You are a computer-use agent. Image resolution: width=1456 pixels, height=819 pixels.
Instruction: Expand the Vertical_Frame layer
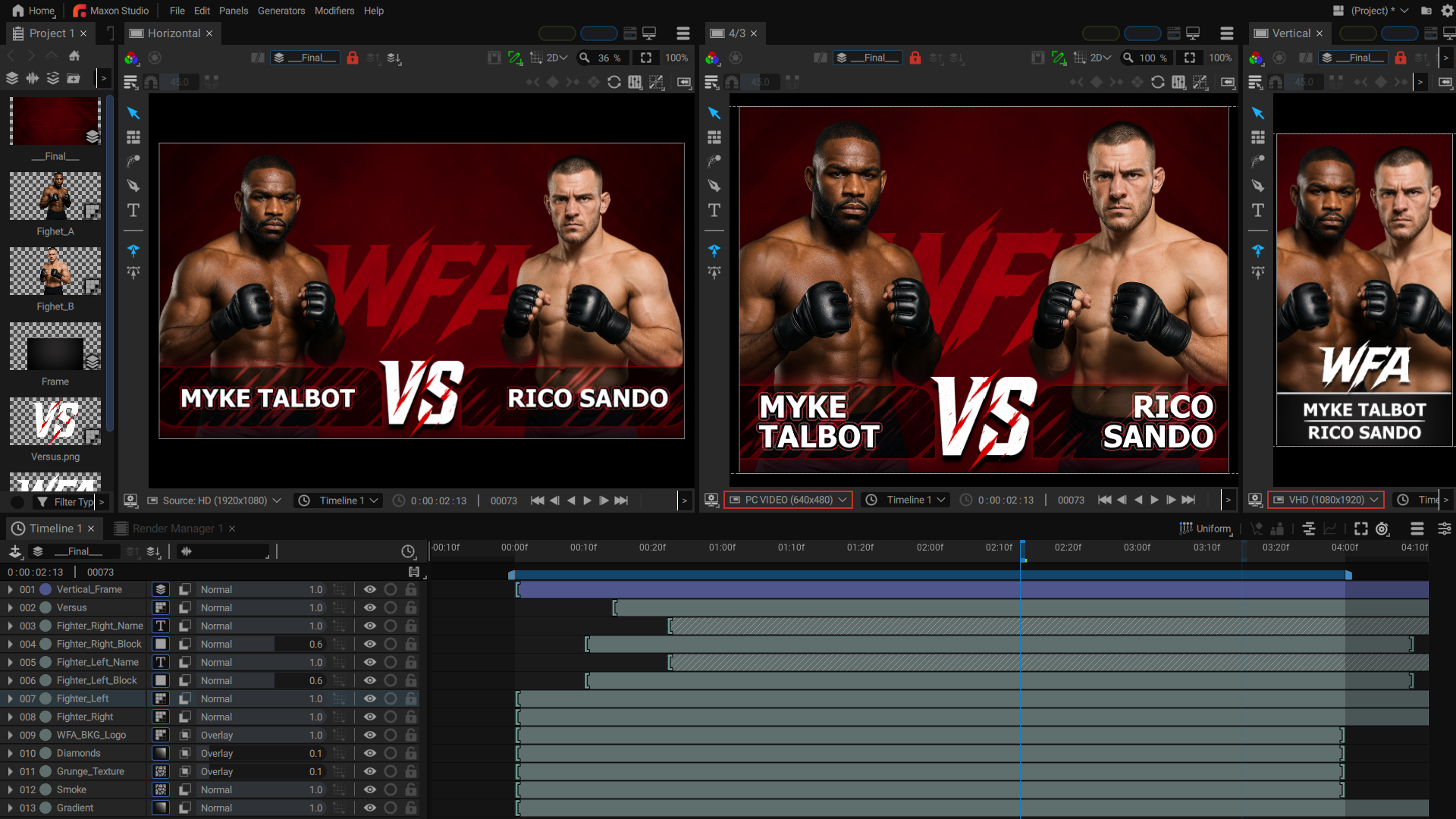pyautogui.click(x=10, y=589)
